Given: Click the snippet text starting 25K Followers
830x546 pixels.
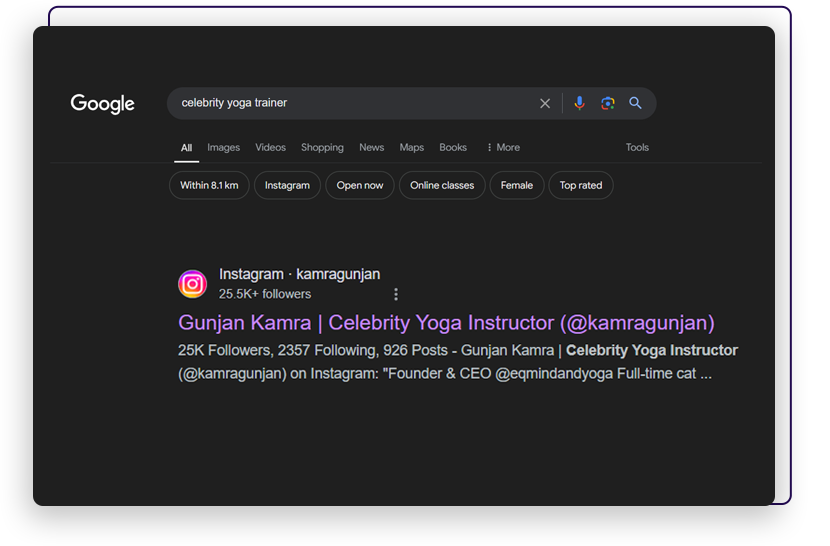Looking at the screenshot, I should tap(457, 362).
